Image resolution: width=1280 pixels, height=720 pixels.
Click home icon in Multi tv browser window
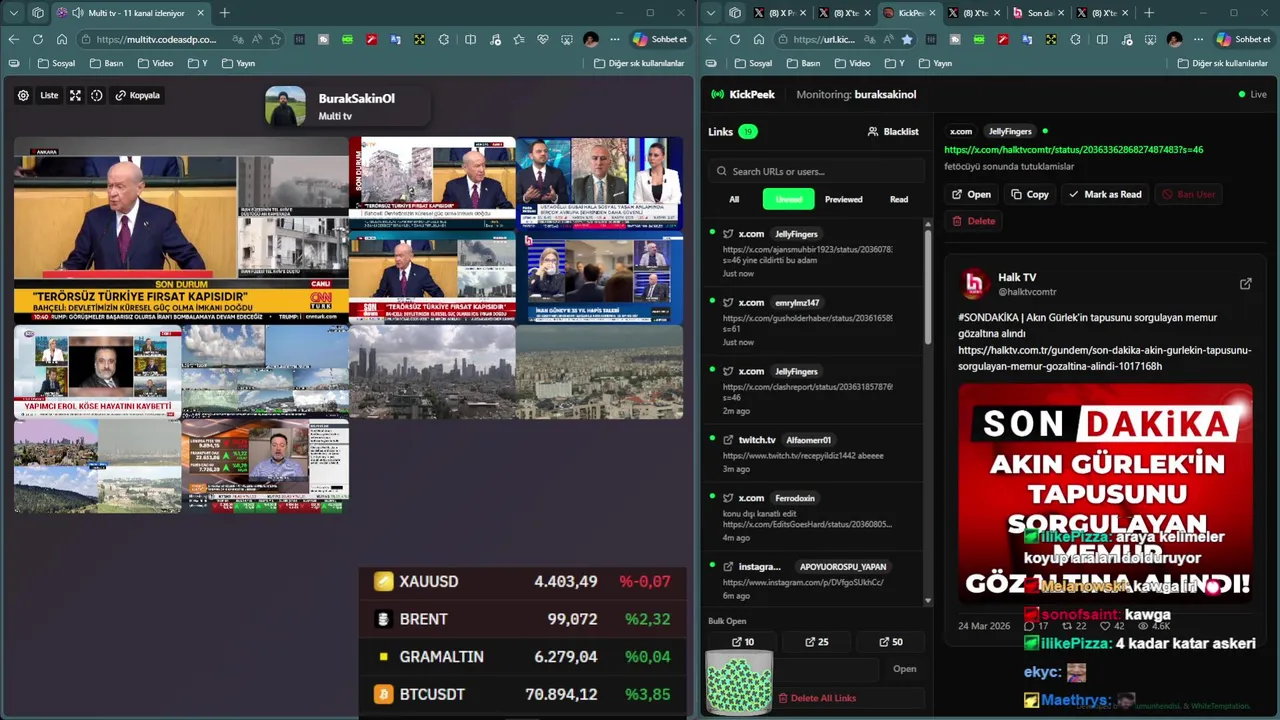pyautogui.click(x=62, y=39)
